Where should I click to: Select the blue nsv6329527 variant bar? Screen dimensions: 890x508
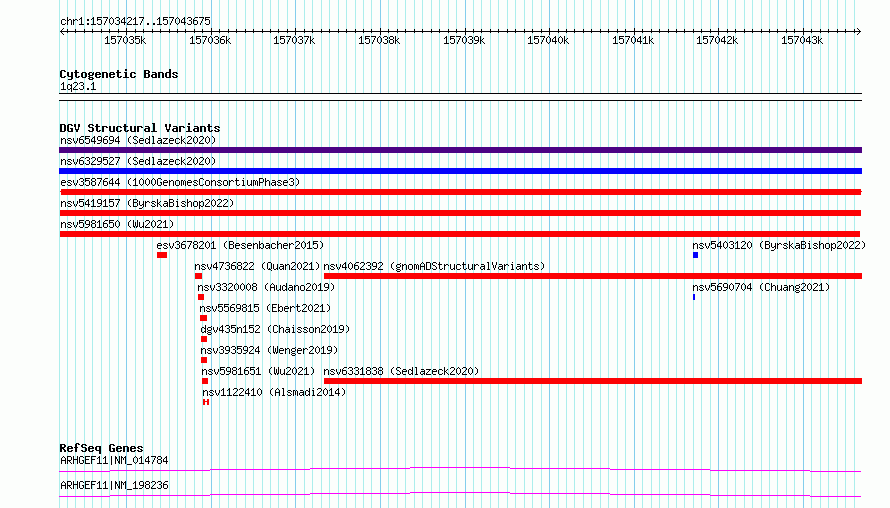460,171
